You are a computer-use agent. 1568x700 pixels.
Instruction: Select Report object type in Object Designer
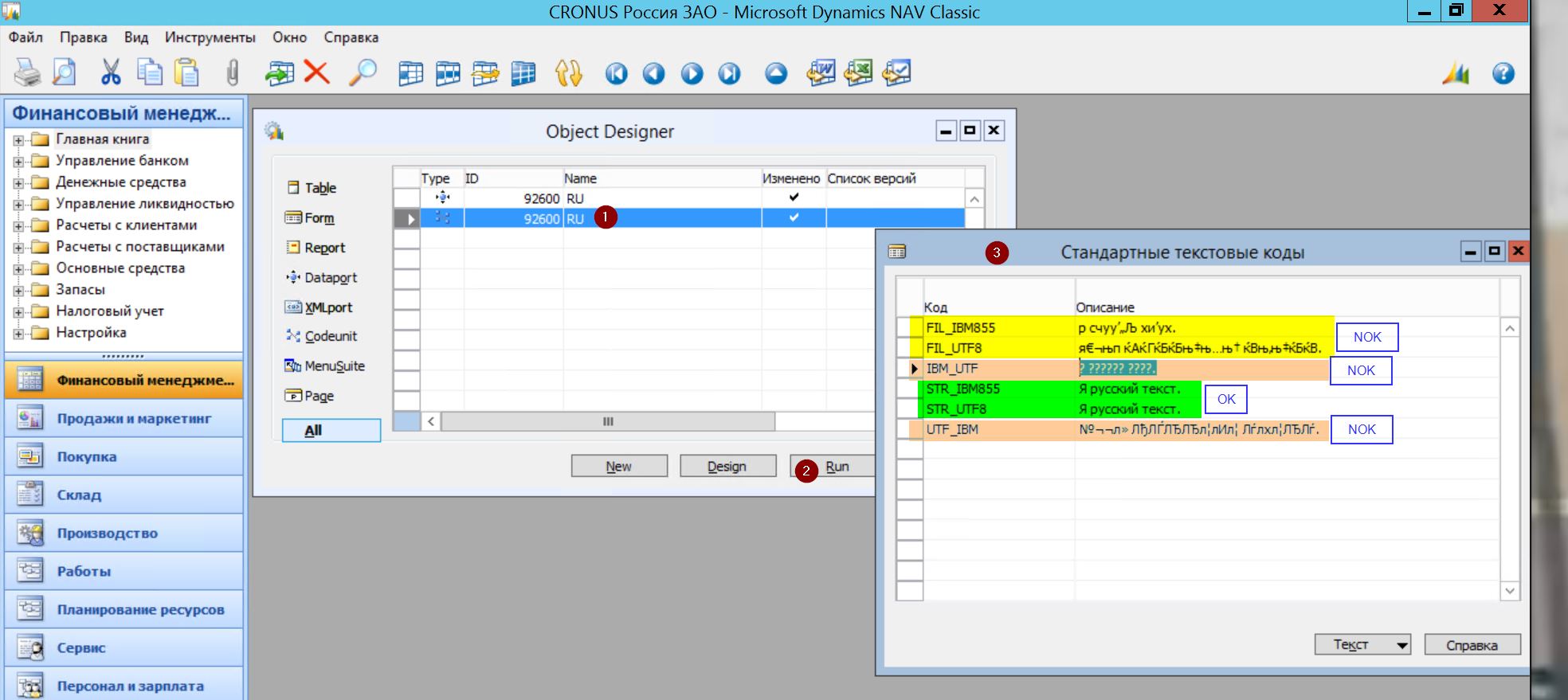coord(316,248)
